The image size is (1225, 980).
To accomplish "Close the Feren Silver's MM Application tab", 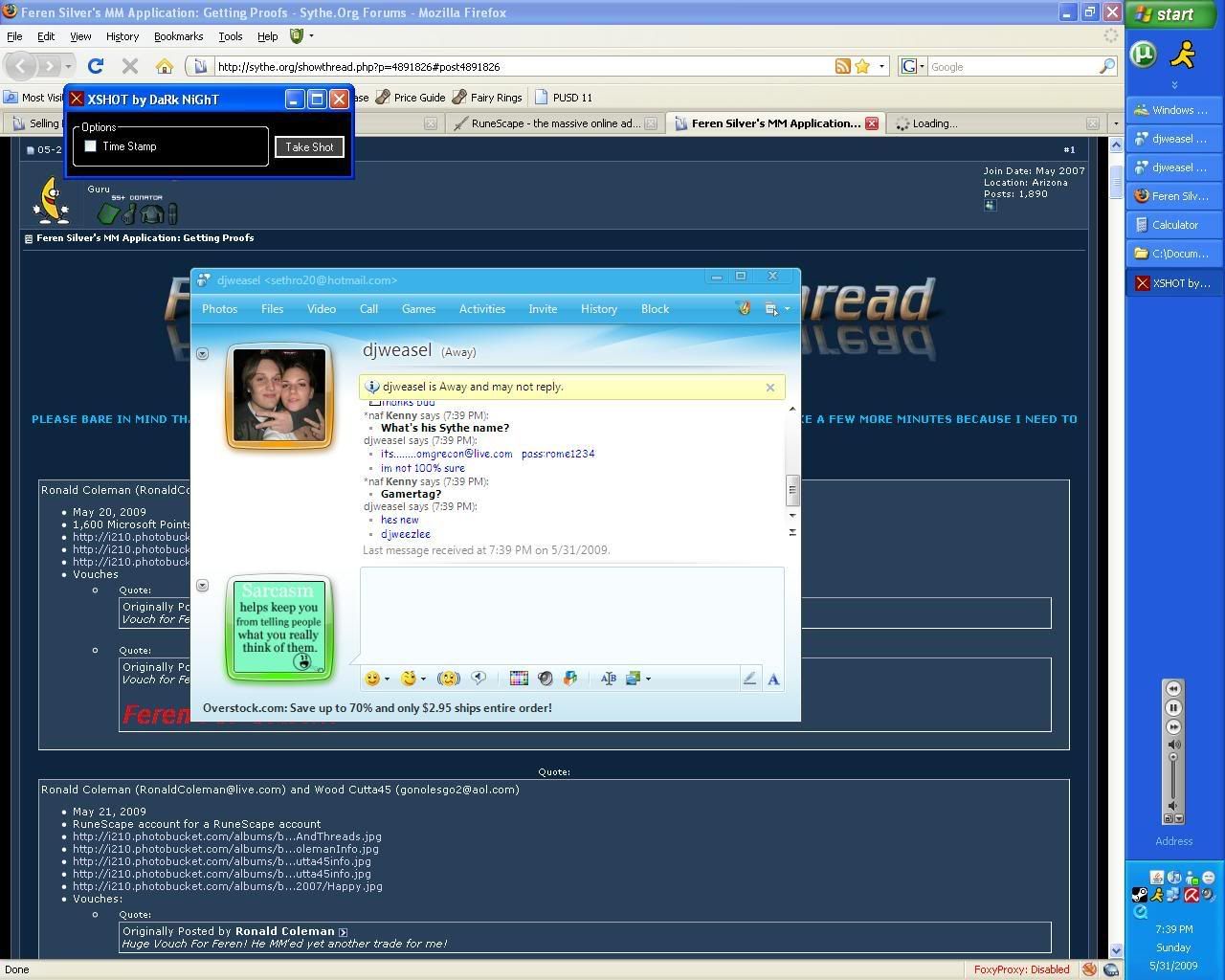I will 872,123.
